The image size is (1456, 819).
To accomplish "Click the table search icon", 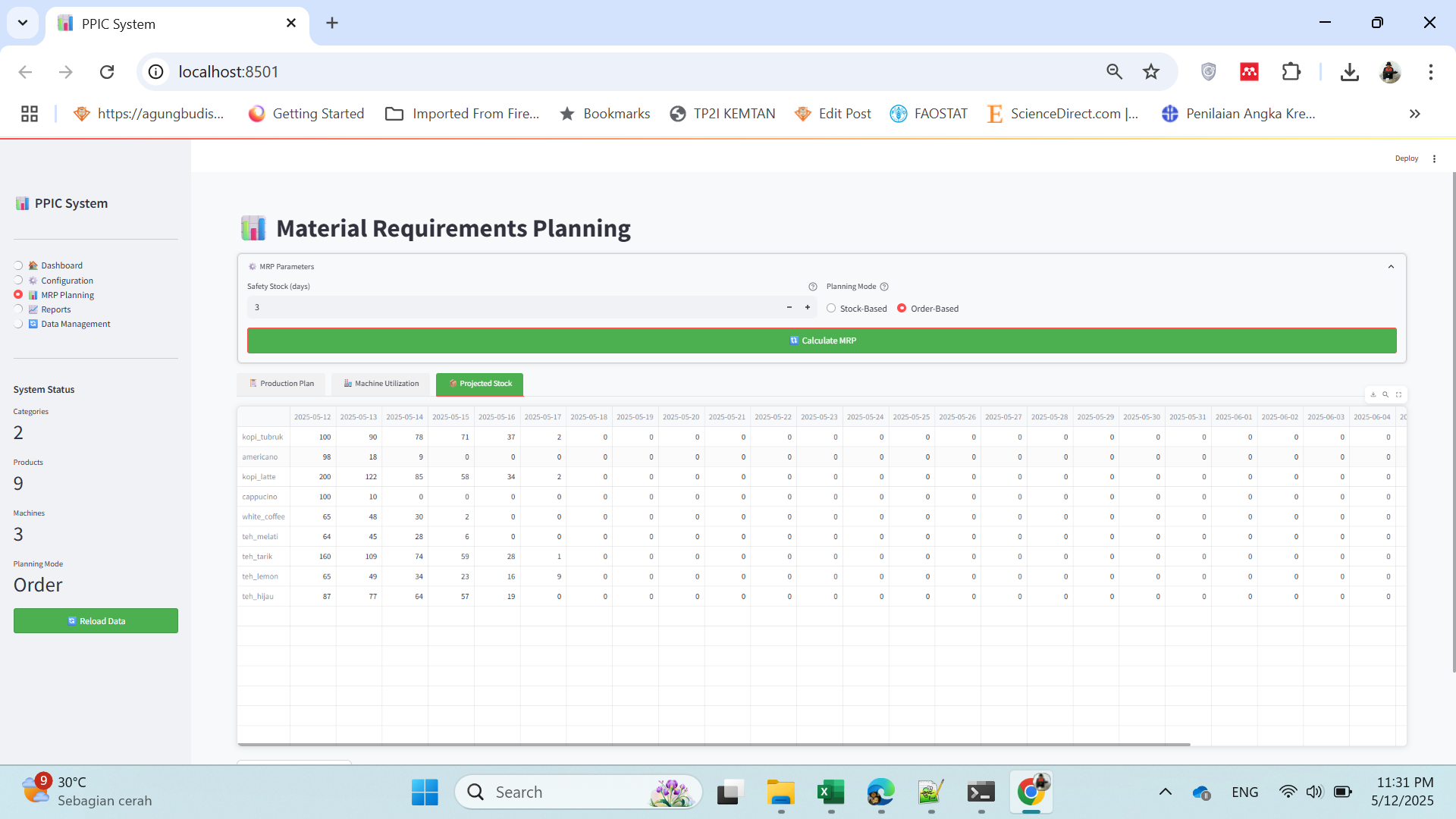I will coord(1385,394).
